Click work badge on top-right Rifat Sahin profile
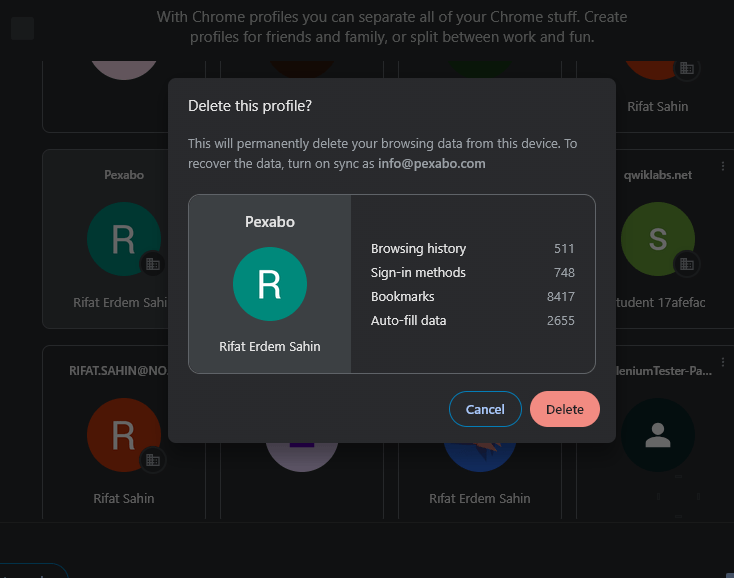 (x=687, y=68)
